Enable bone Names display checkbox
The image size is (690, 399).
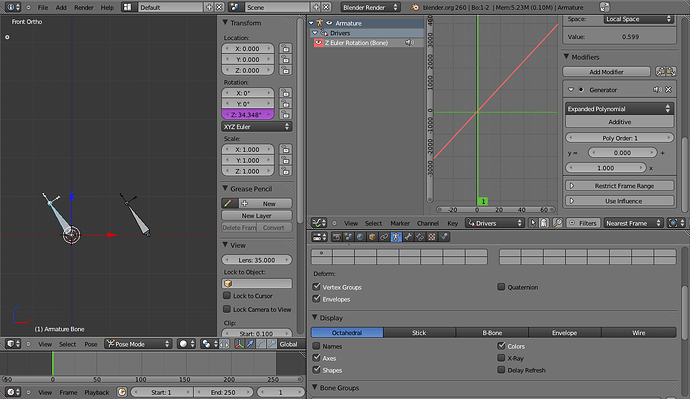tap(316, 346)
